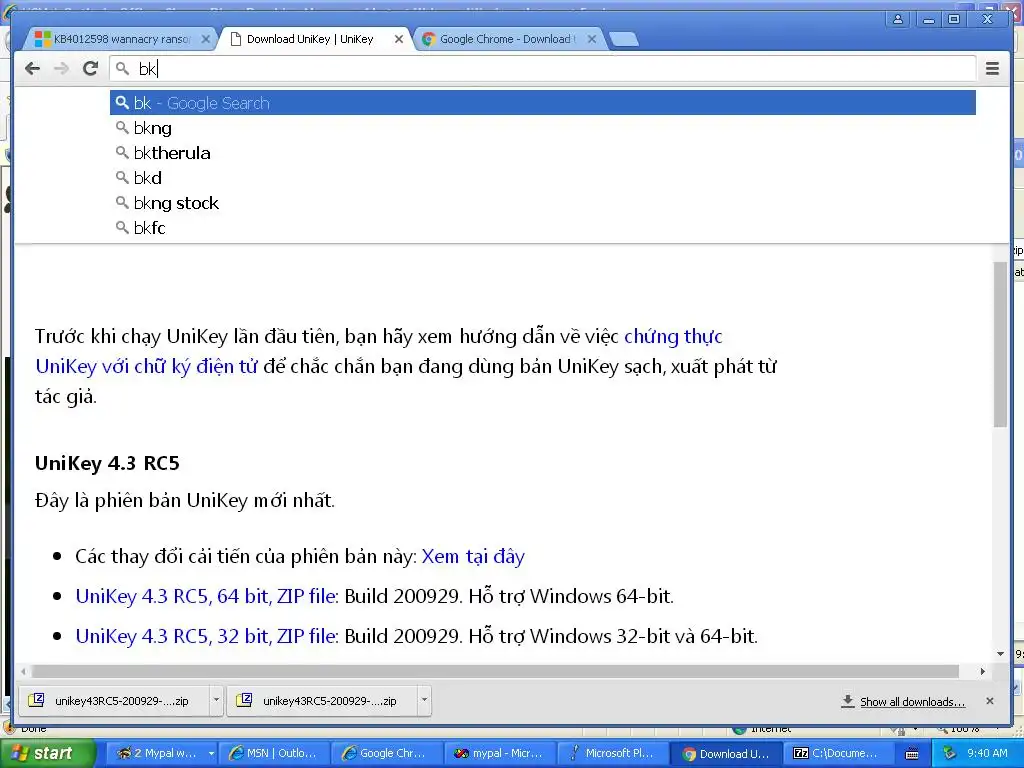
Task: Go forward with the forward arrow
Action: (x=61, y=69)
